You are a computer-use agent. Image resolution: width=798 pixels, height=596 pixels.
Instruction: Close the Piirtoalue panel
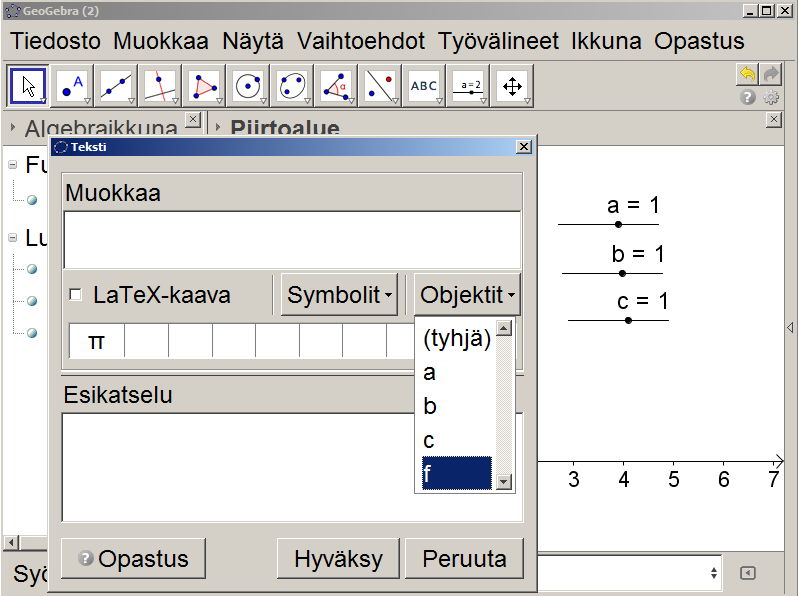point(774,120)
